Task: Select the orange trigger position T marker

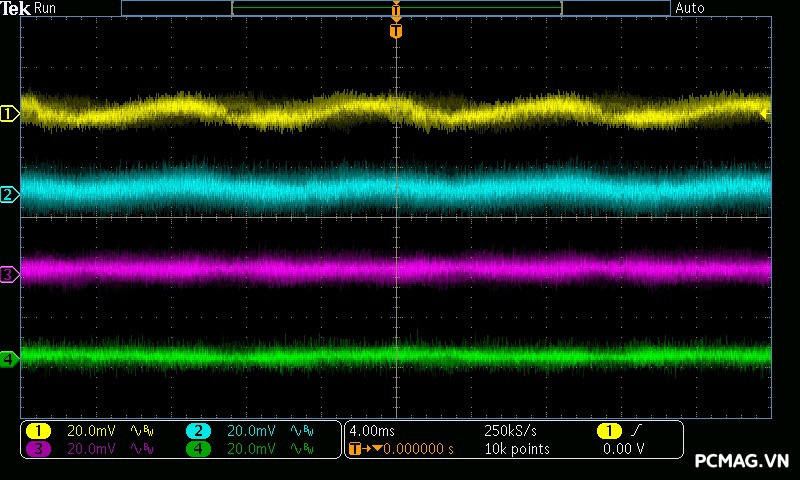Action: click(x=396, y=31)
